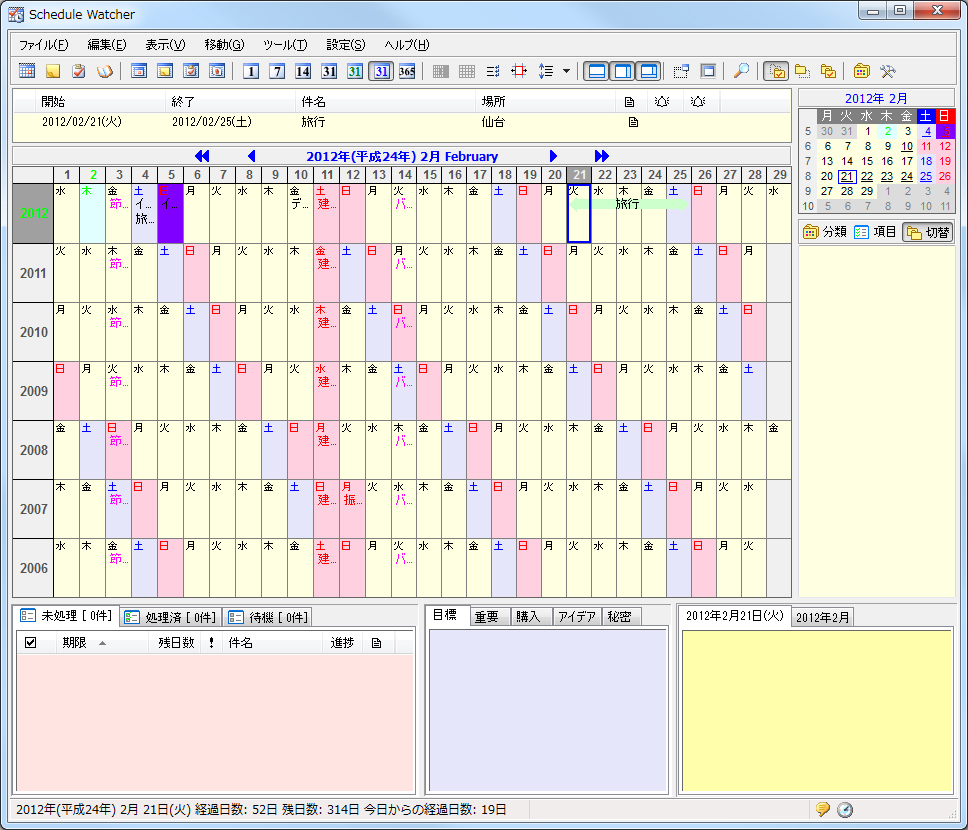Toggle the highlighted blue 31 view button
Viewport: 968px width, 830px height.
[x=381, y=71]
